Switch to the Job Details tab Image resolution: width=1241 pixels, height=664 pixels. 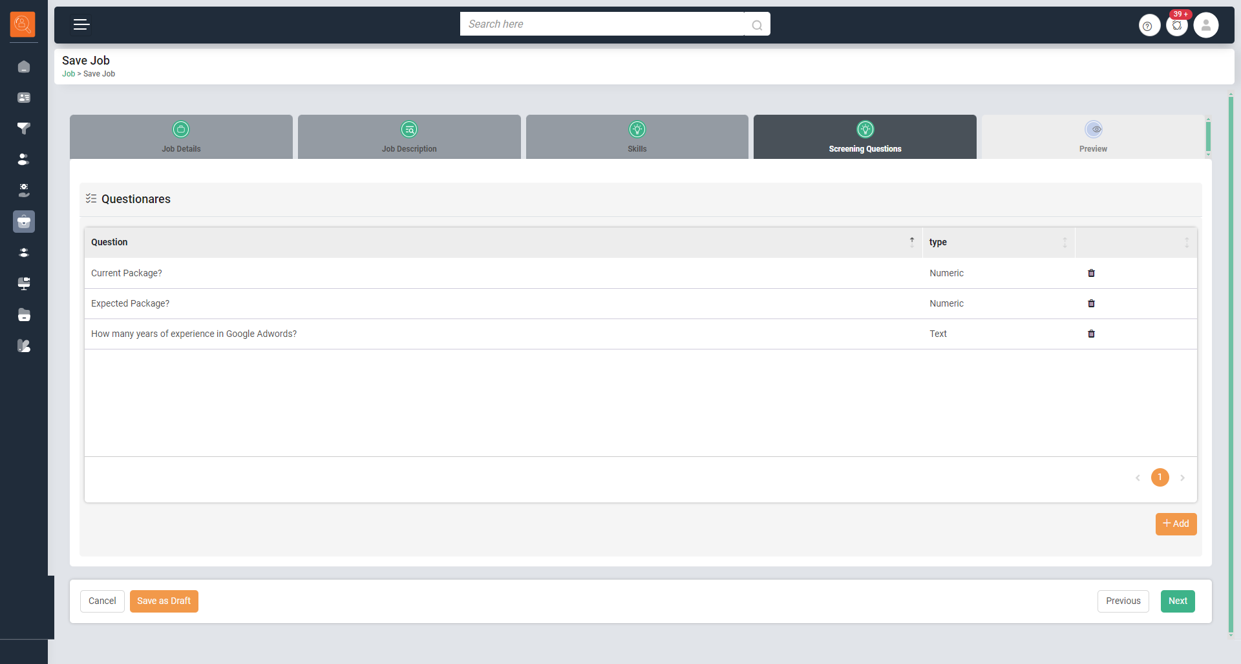[181, 137]
